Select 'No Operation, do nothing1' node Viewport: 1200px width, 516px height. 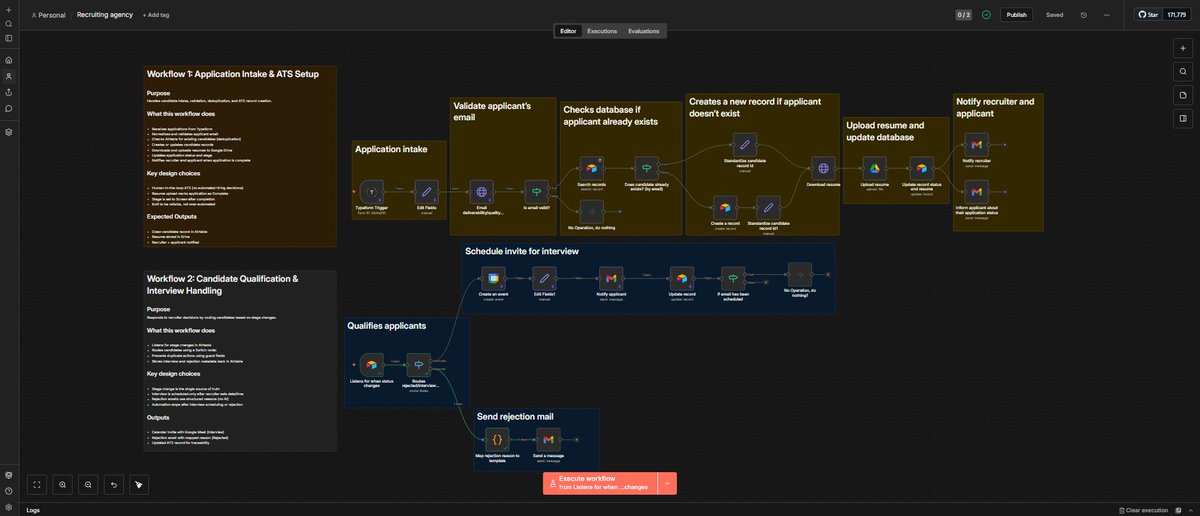[799, 275]
